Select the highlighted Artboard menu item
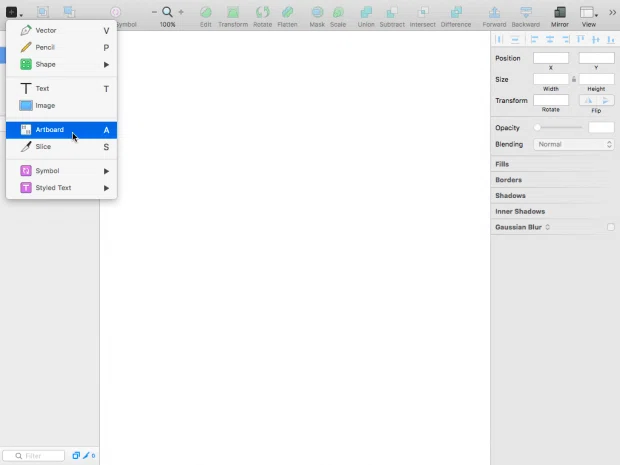Image resolution: width=620 pixels, height=465 pixels. (61, 130)
